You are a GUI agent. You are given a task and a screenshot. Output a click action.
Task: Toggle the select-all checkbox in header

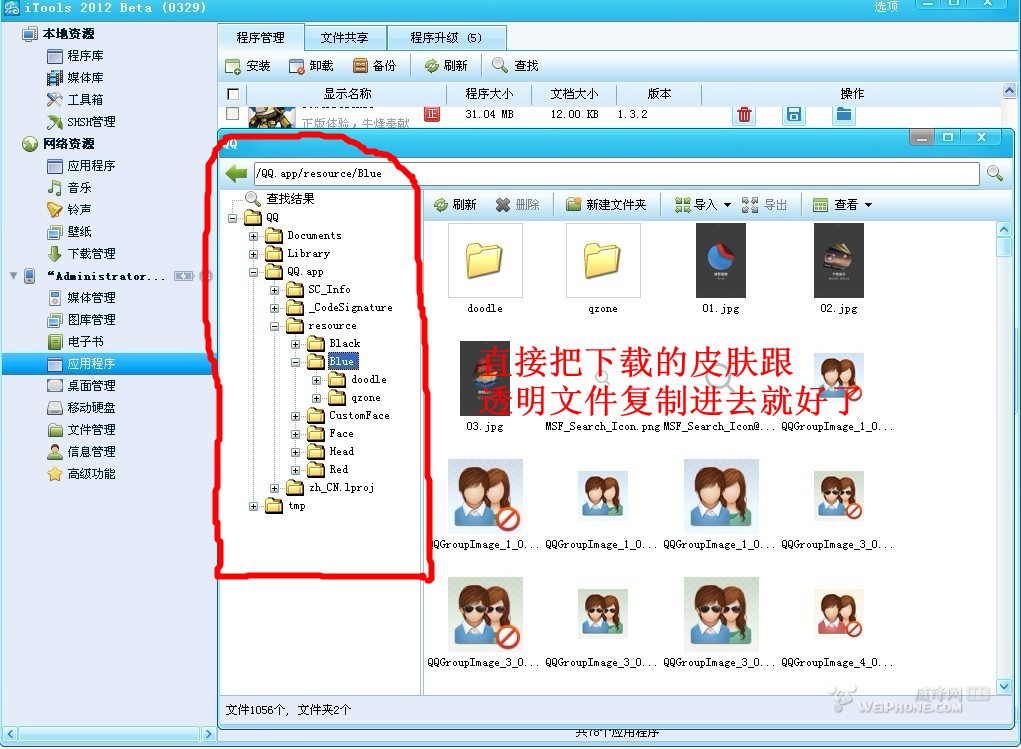click(x=232, y=94)
